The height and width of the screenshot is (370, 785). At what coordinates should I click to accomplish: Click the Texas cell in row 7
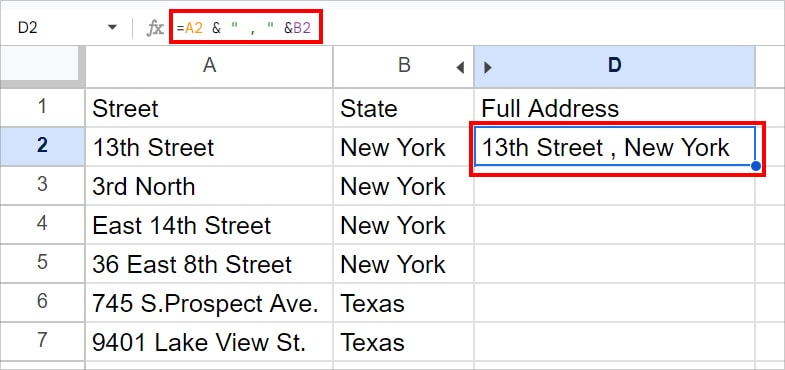click(404, 342)
